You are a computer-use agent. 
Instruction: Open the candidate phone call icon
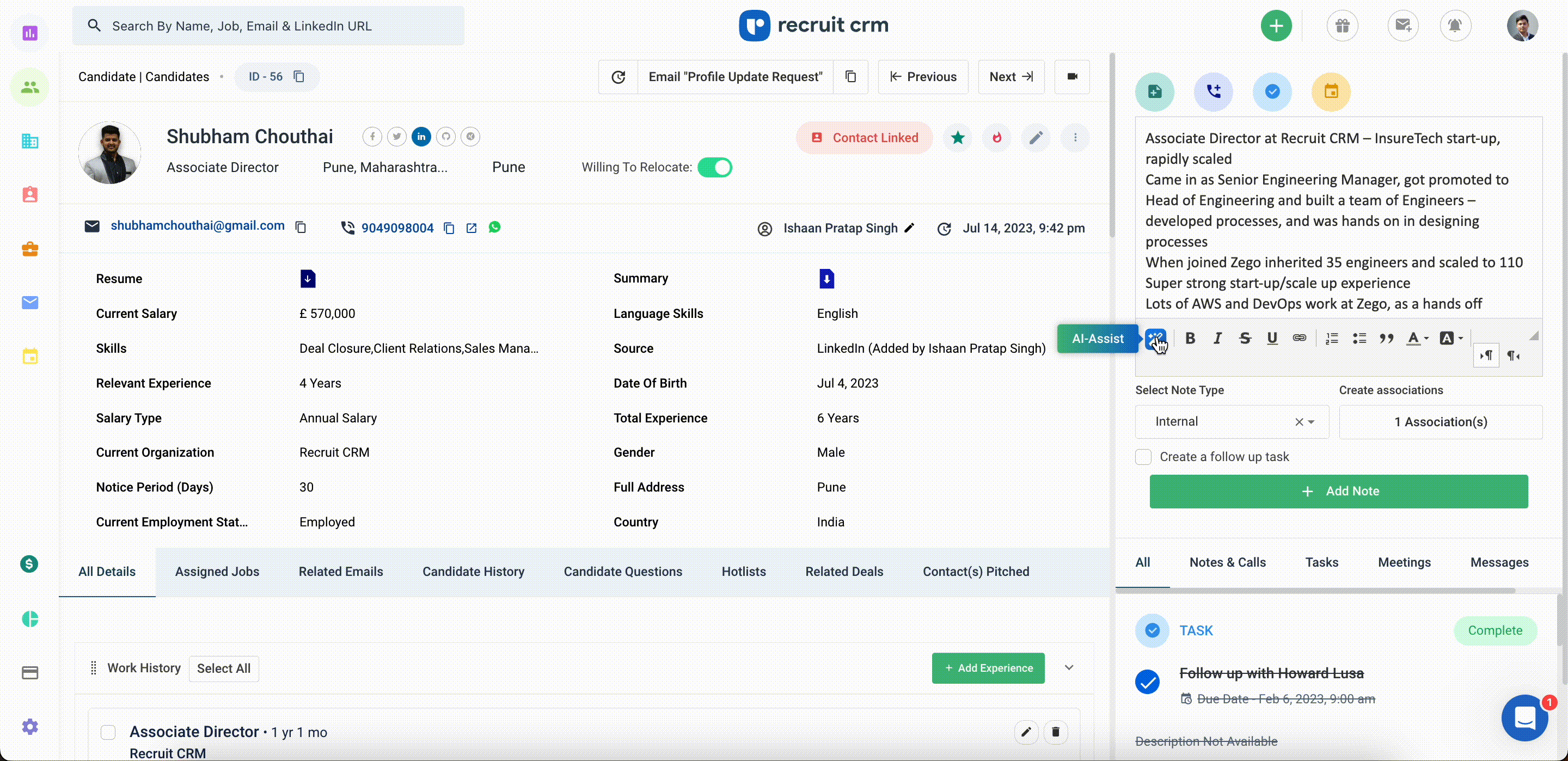coord(1213,91)
